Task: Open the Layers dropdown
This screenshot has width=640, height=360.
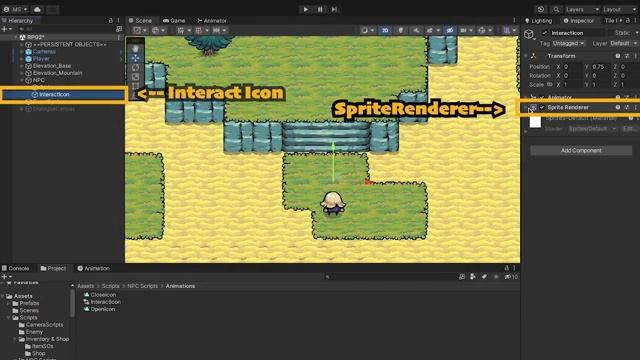Action: pos(582,9)
